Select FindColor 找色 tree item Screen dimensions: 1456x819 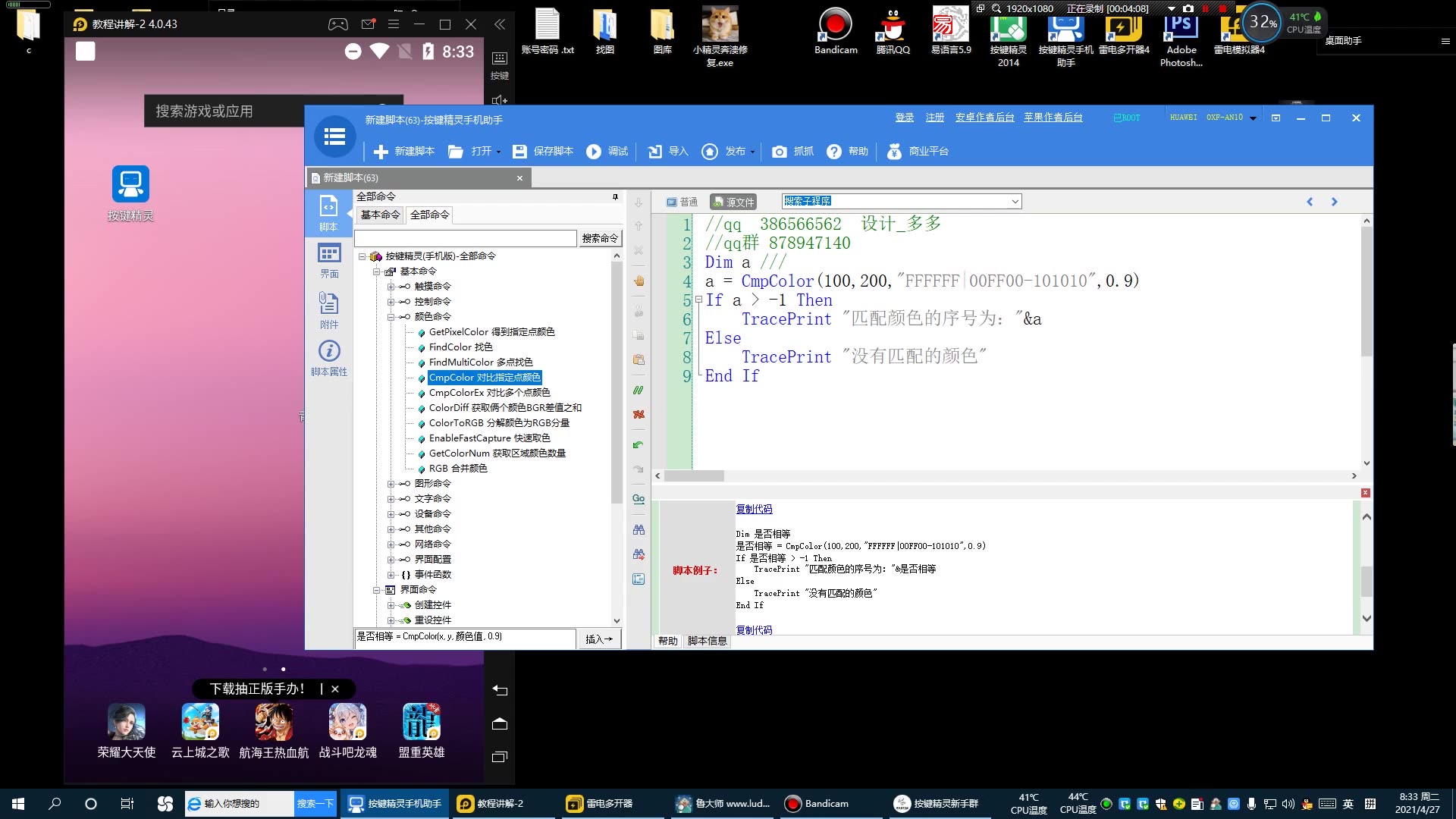[x=460, y=346]
